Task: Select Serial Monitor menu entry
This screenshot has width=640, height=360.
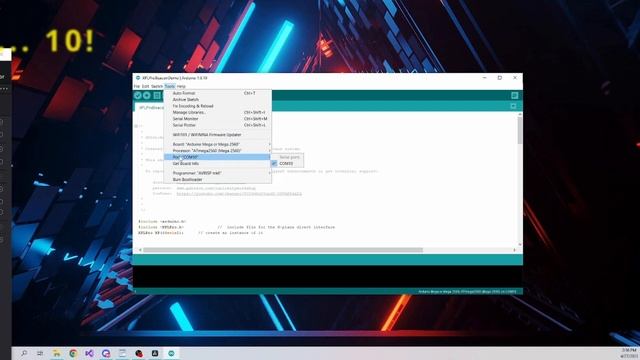Action: tap(217, 119)
